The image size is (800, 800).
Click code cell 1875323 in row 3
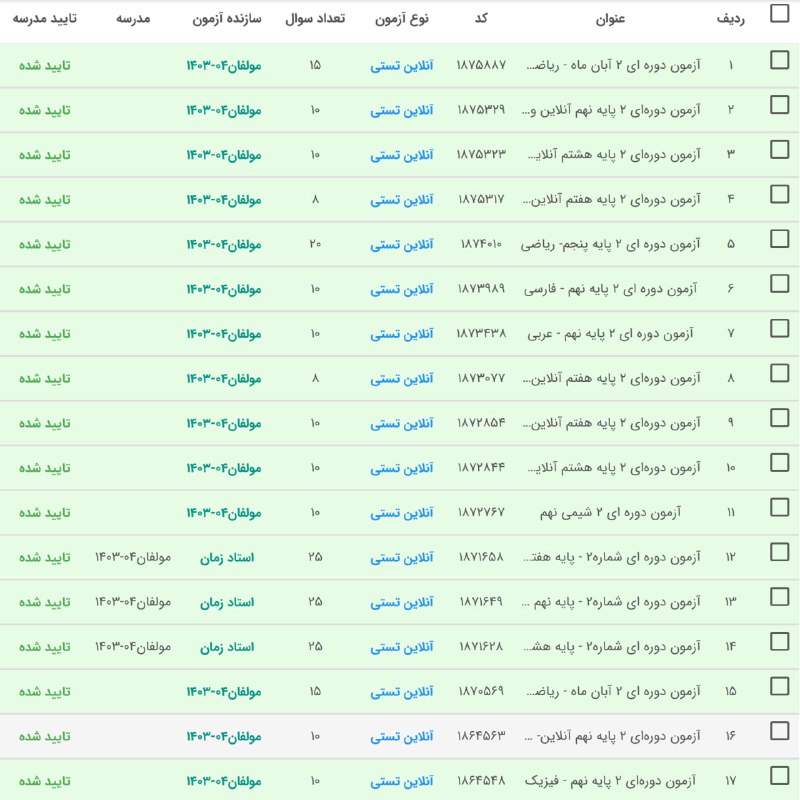point(481,155)
